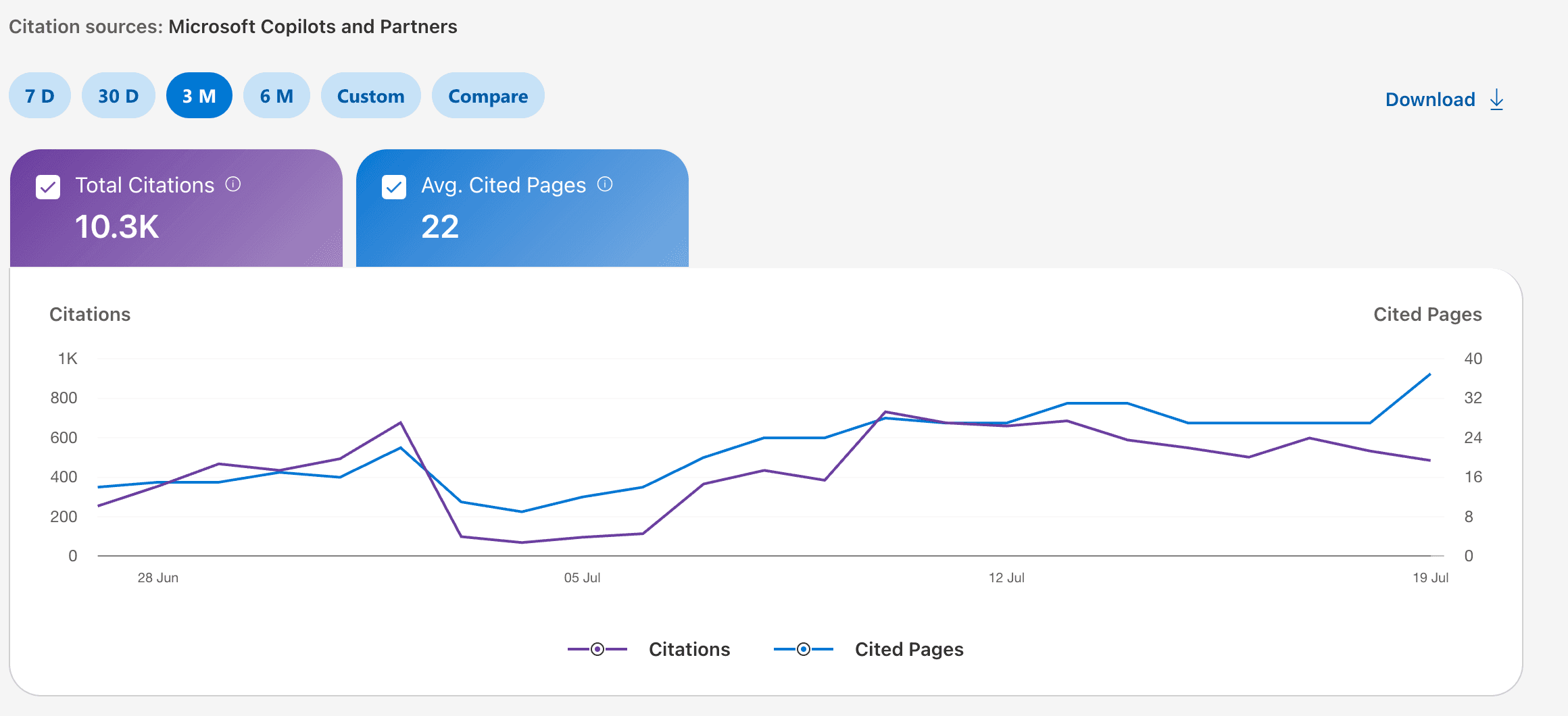
Task: Uncheck the Total Citations checkbox
Action: pos(48,187)
